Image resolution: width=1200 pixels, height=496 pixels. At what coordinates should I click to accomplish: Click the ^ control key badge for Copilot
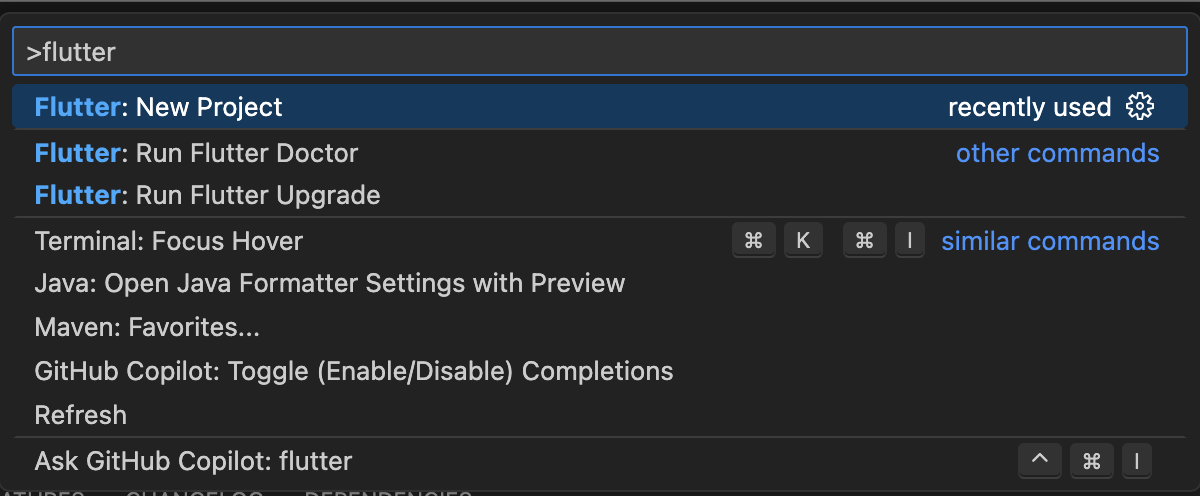point(1039,461)
